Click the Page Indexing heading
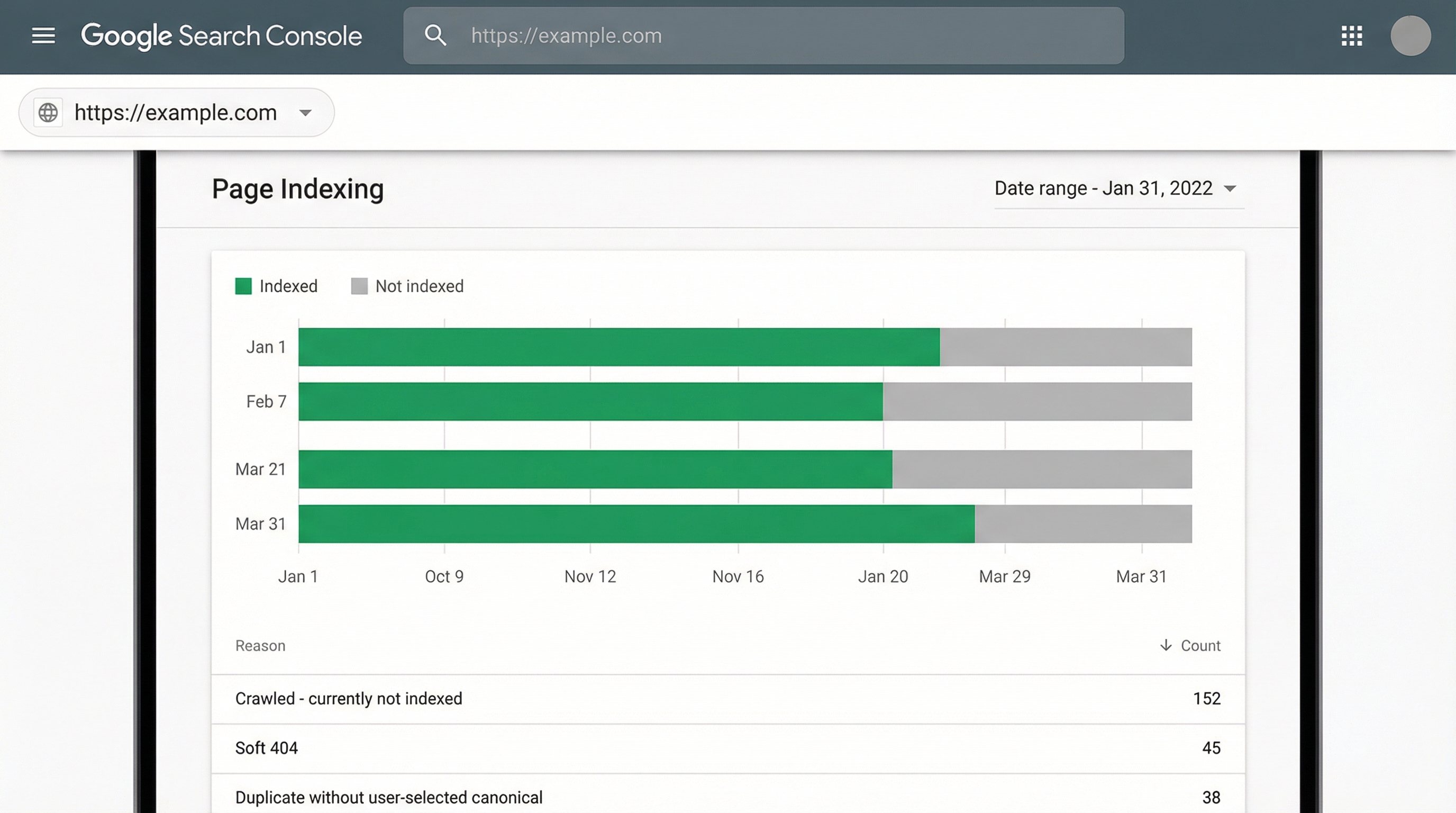 [298, 189]
